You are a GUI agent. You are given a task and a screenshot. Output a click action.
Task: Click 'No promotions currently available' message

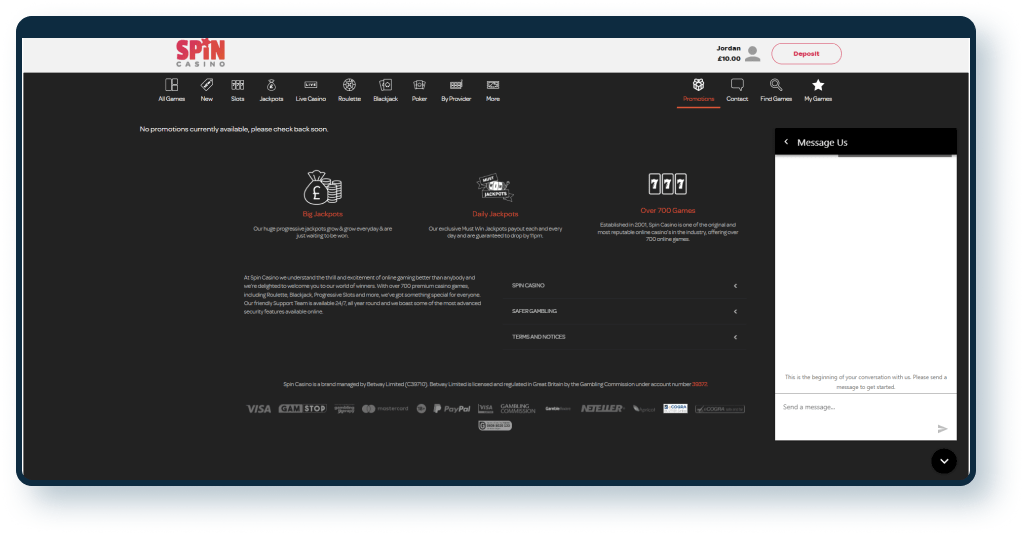234,129
